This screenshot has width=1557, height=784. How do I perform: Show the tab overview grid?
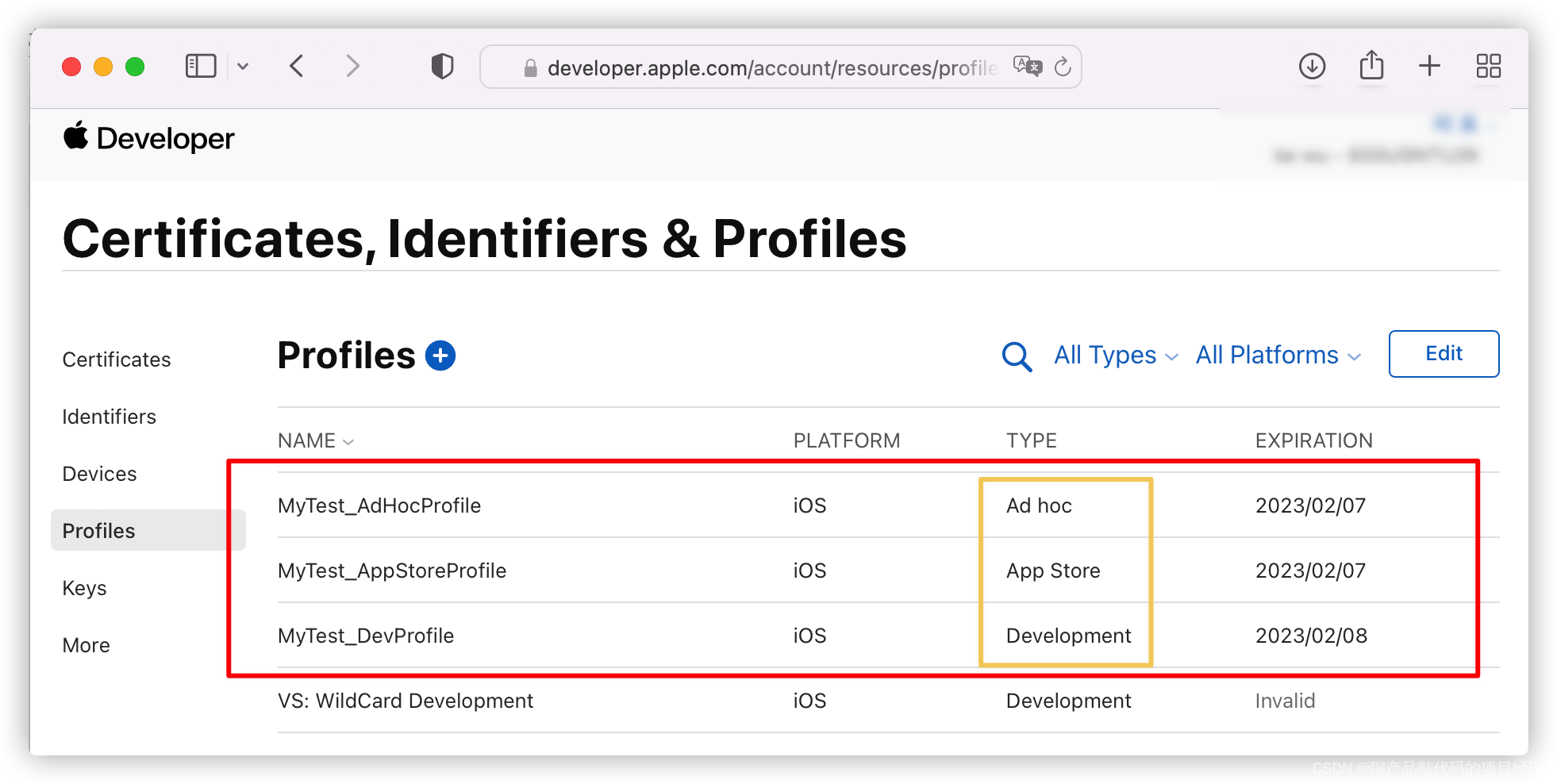1488,66
